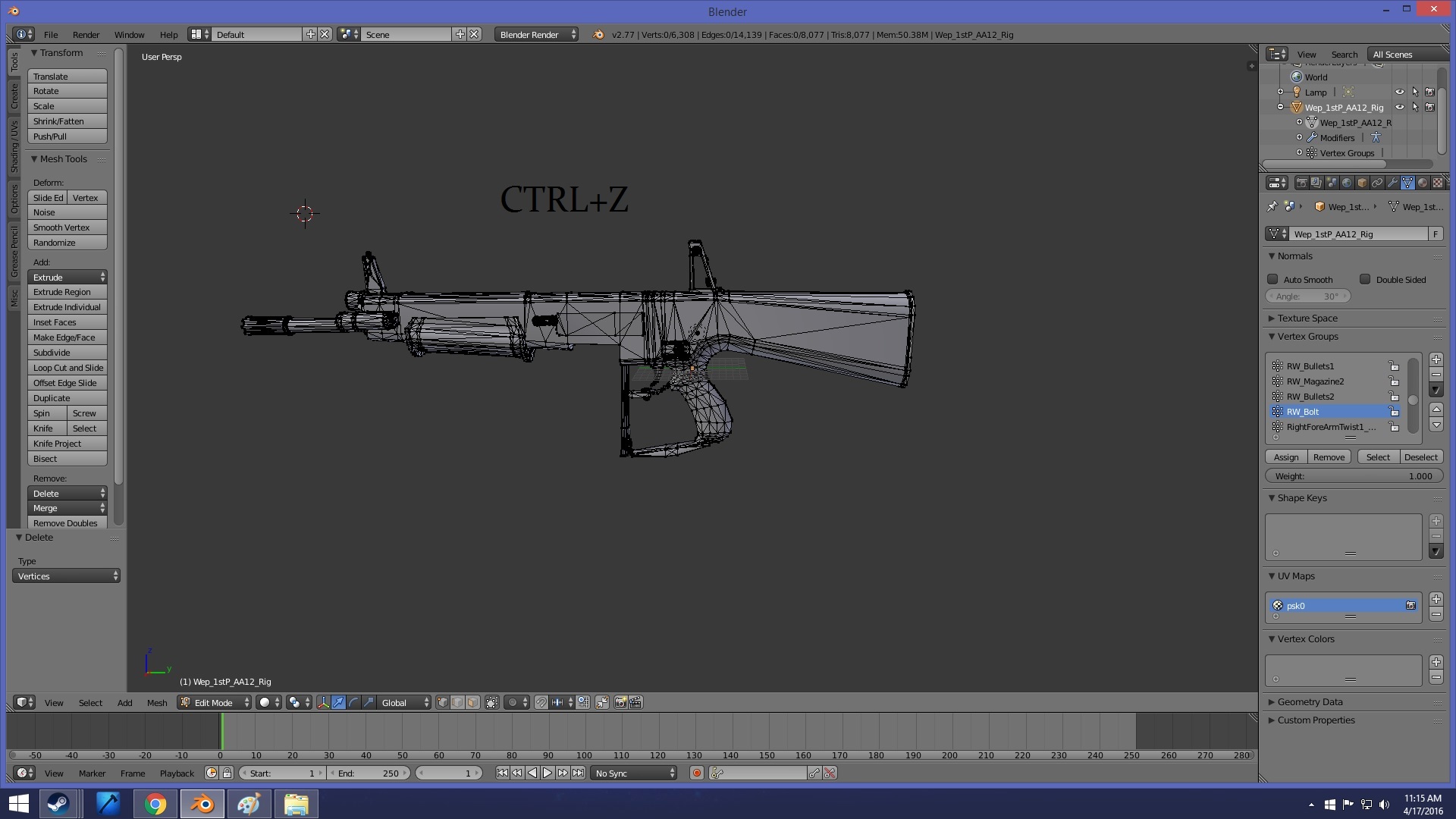Open Blender from the Windows taskbar
The image size is (1456, 819).
pos(202,804)
